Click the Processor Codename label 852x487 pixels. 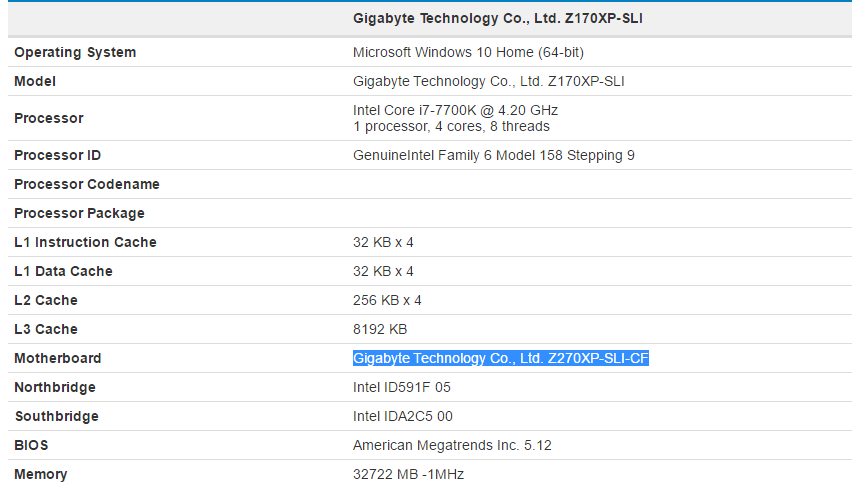[87, 184]
